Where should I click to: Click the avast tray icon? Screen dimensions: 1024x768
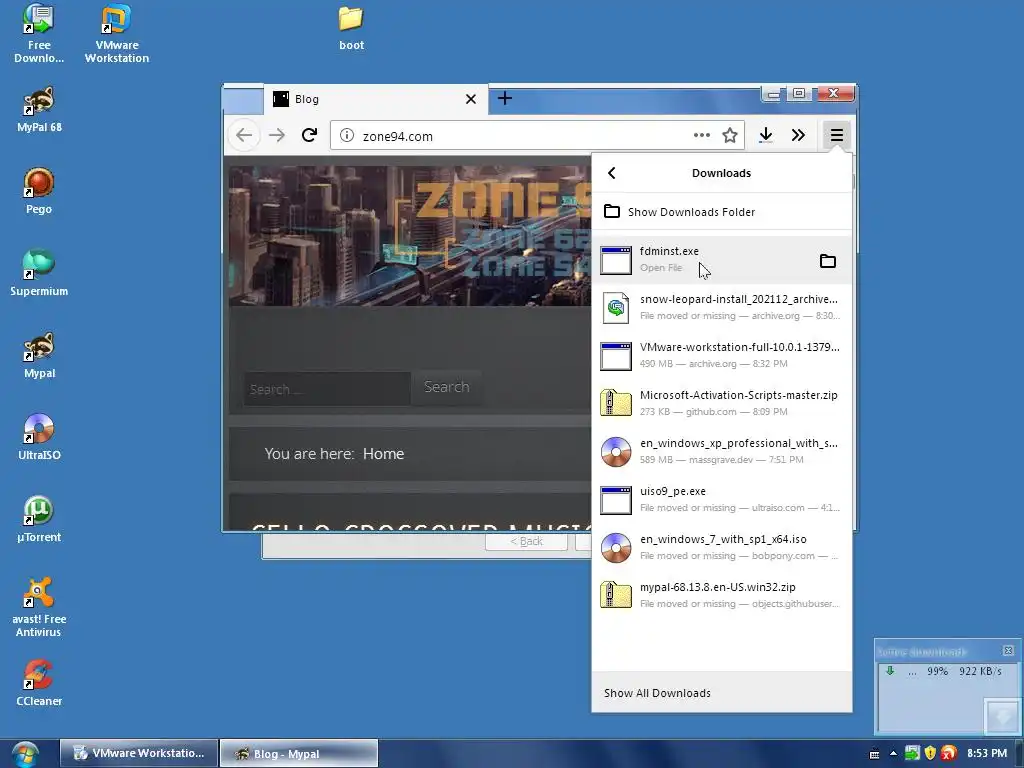(x=949, y=753)
